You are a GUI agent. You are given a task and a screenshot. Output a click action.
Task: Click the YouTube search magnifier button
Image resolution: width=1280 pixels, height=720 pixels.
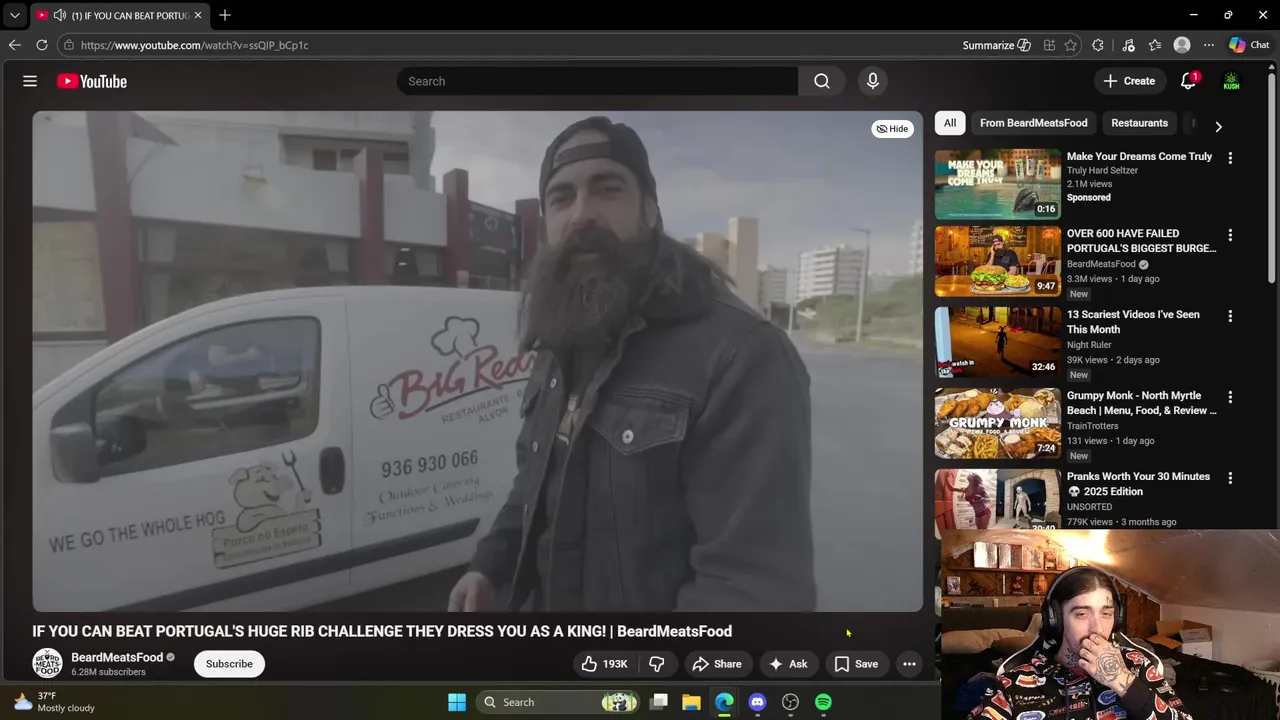point(822,81)
